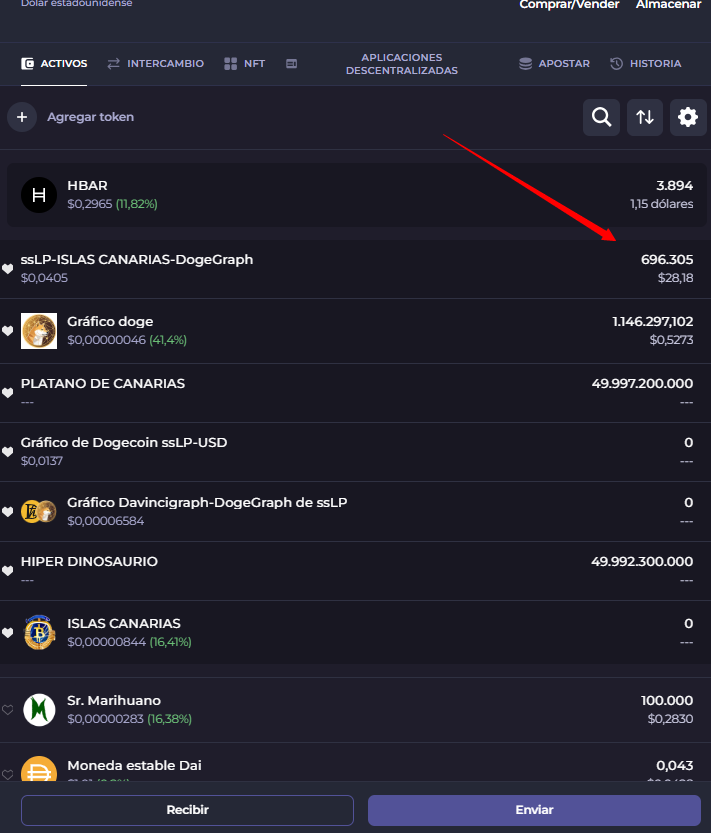
Task: Open the APOSTAR tab
Action: [554, 64]
